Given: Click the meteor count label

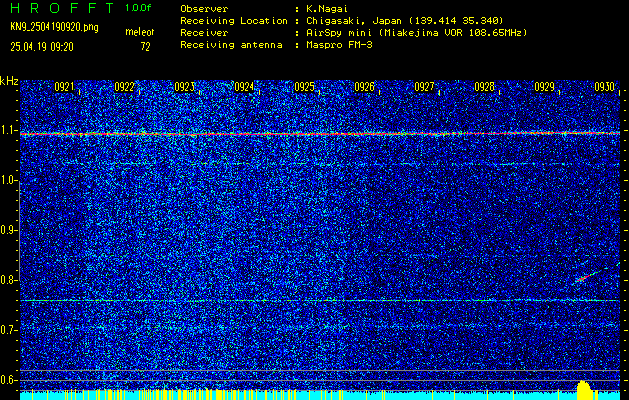Looking at the screenshot, I should (140, 32).
